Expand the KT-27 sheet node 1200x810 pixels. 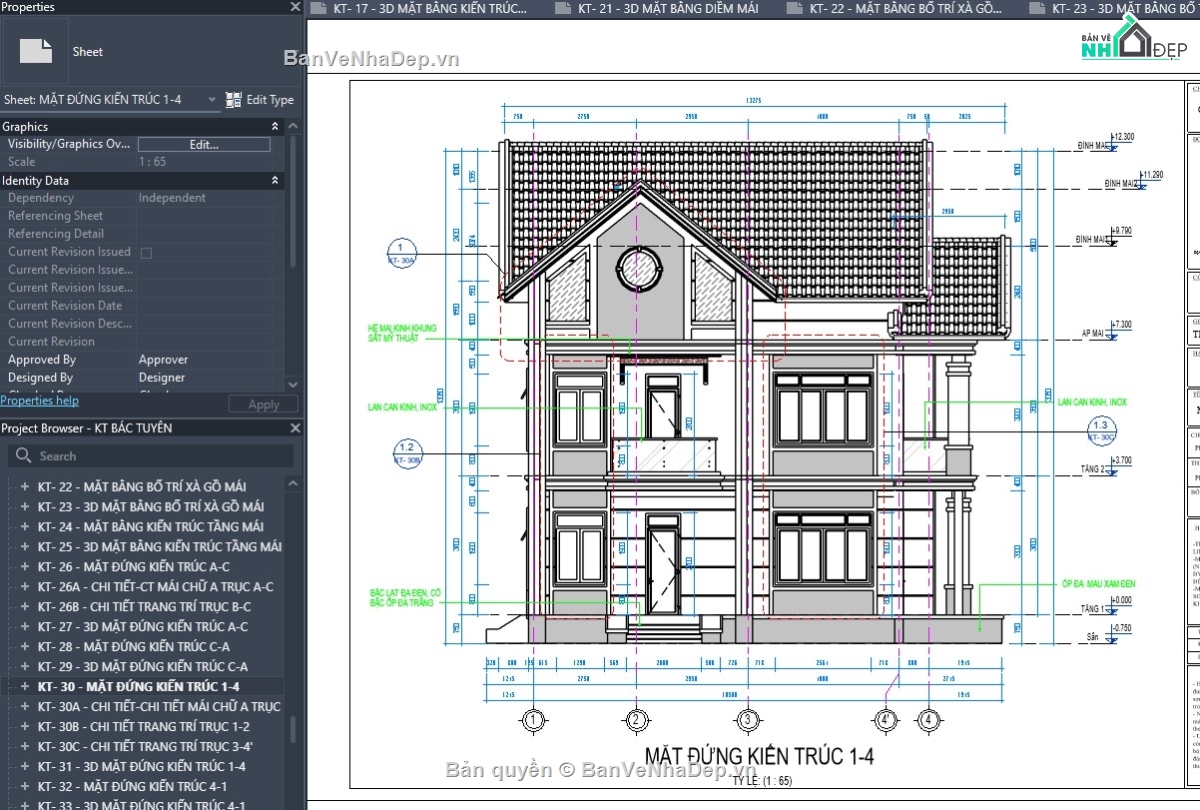25,627
